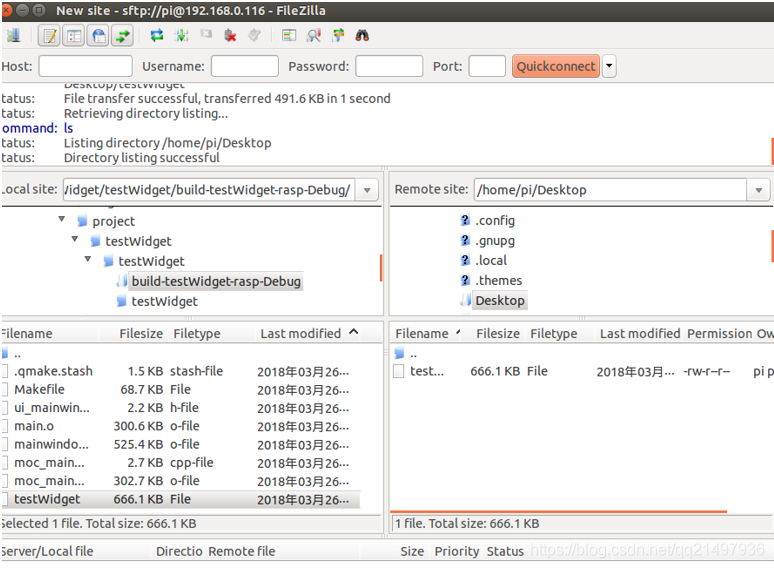
Task: Search for files with binoculars icon
Action: point(362,36)
